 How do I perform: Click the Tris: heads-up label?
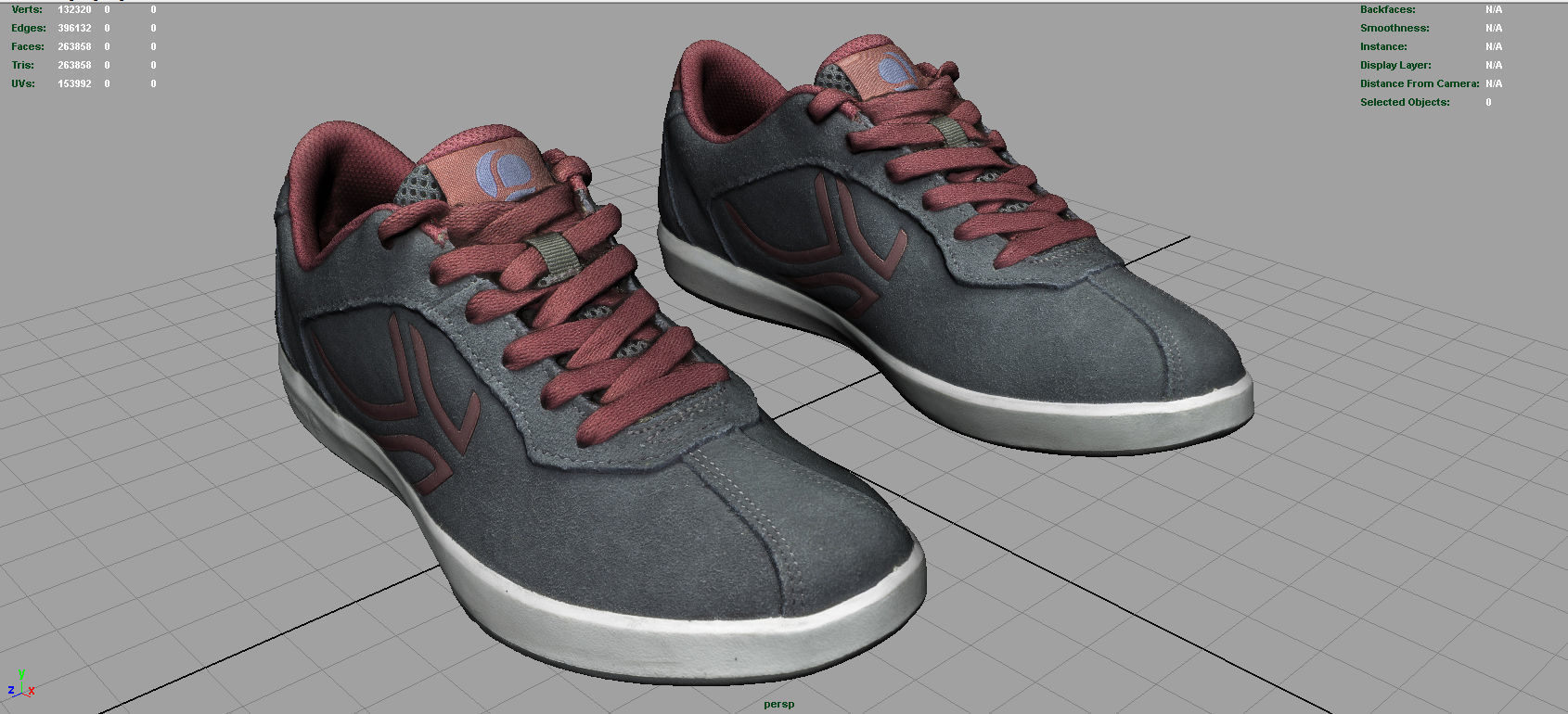pos(23,65)
